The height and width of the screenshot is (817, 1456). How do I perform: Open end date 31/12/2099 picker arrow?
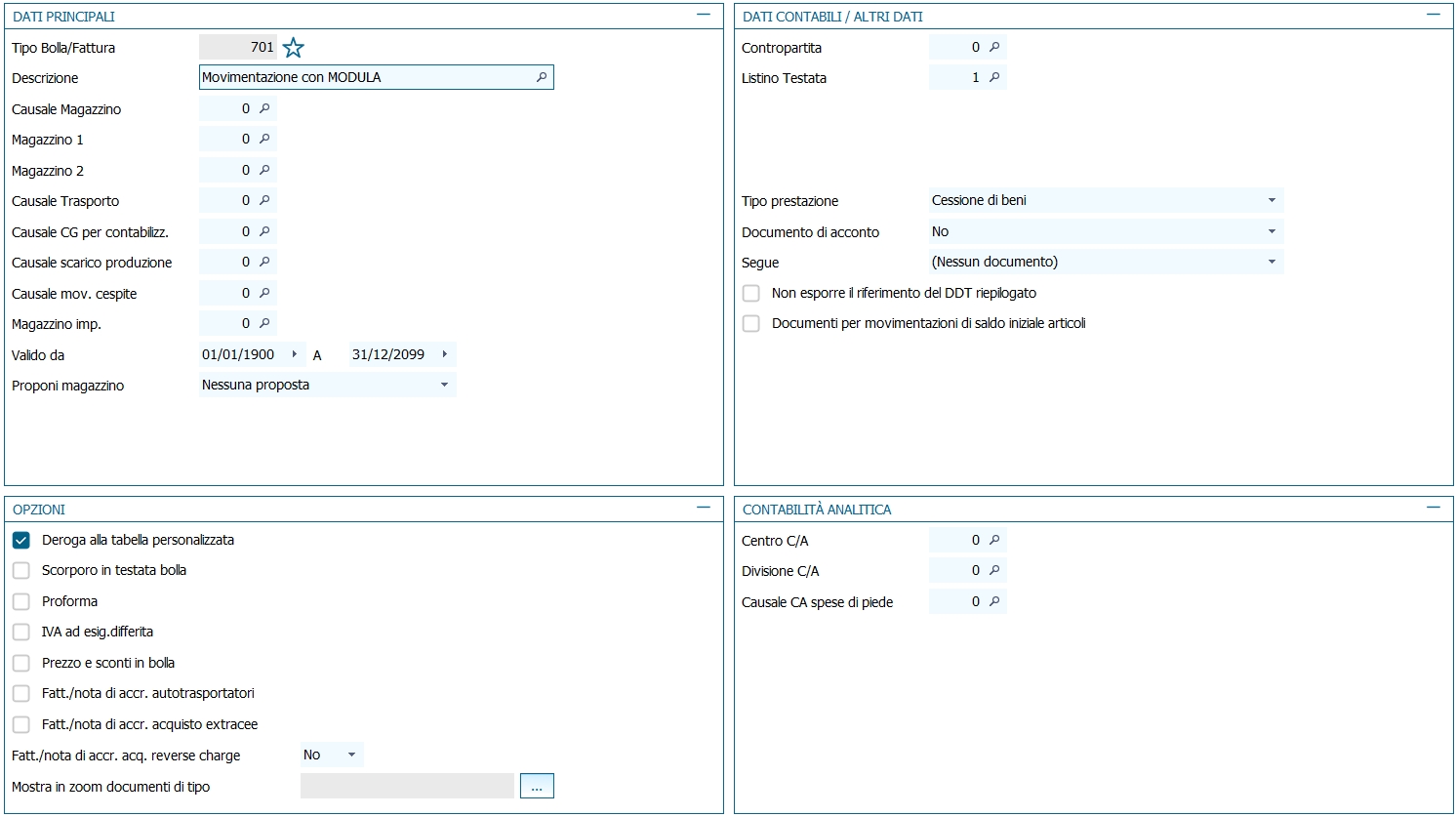pyautogui.click(x=445, y=354)
